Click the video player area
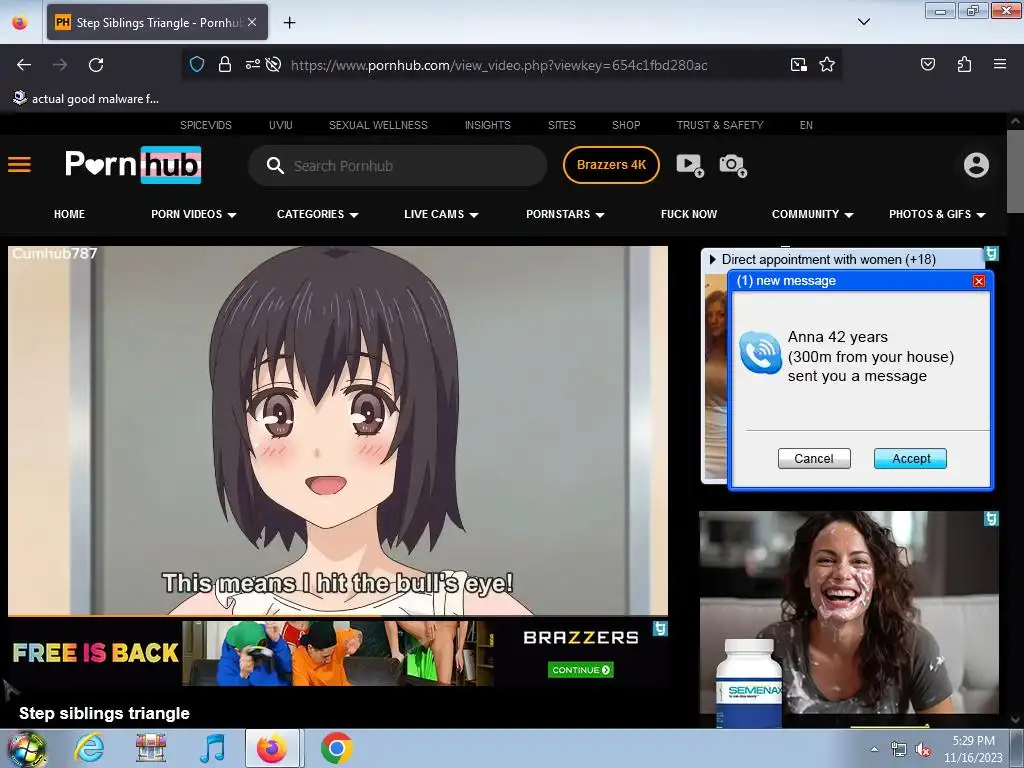1024x768 pixels. point(338,430)
